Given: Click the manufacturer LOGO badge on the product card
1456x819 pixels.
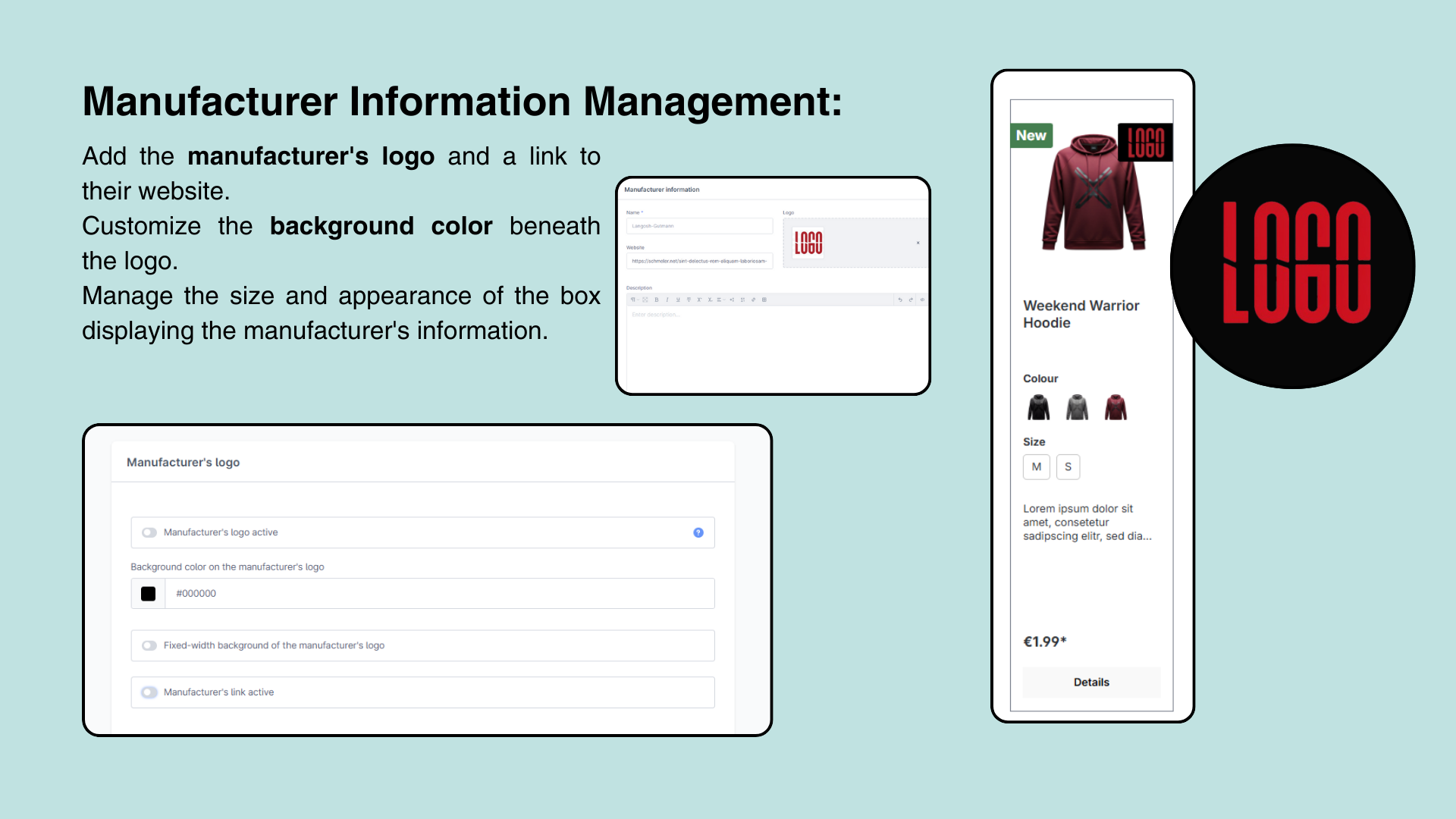Looking at the screenshot, I should (x=1146, y=142).
